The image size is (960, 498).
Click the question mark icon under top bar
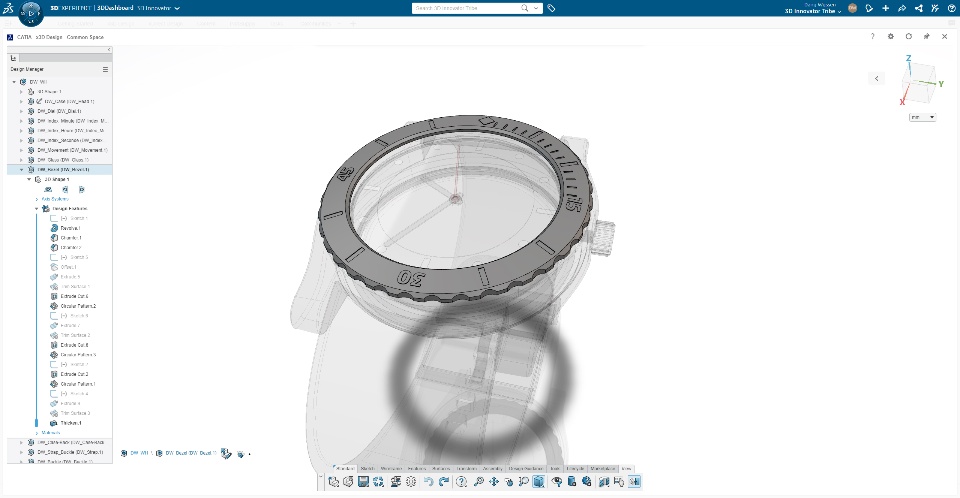pyautogui.click(x=872, y=37)
